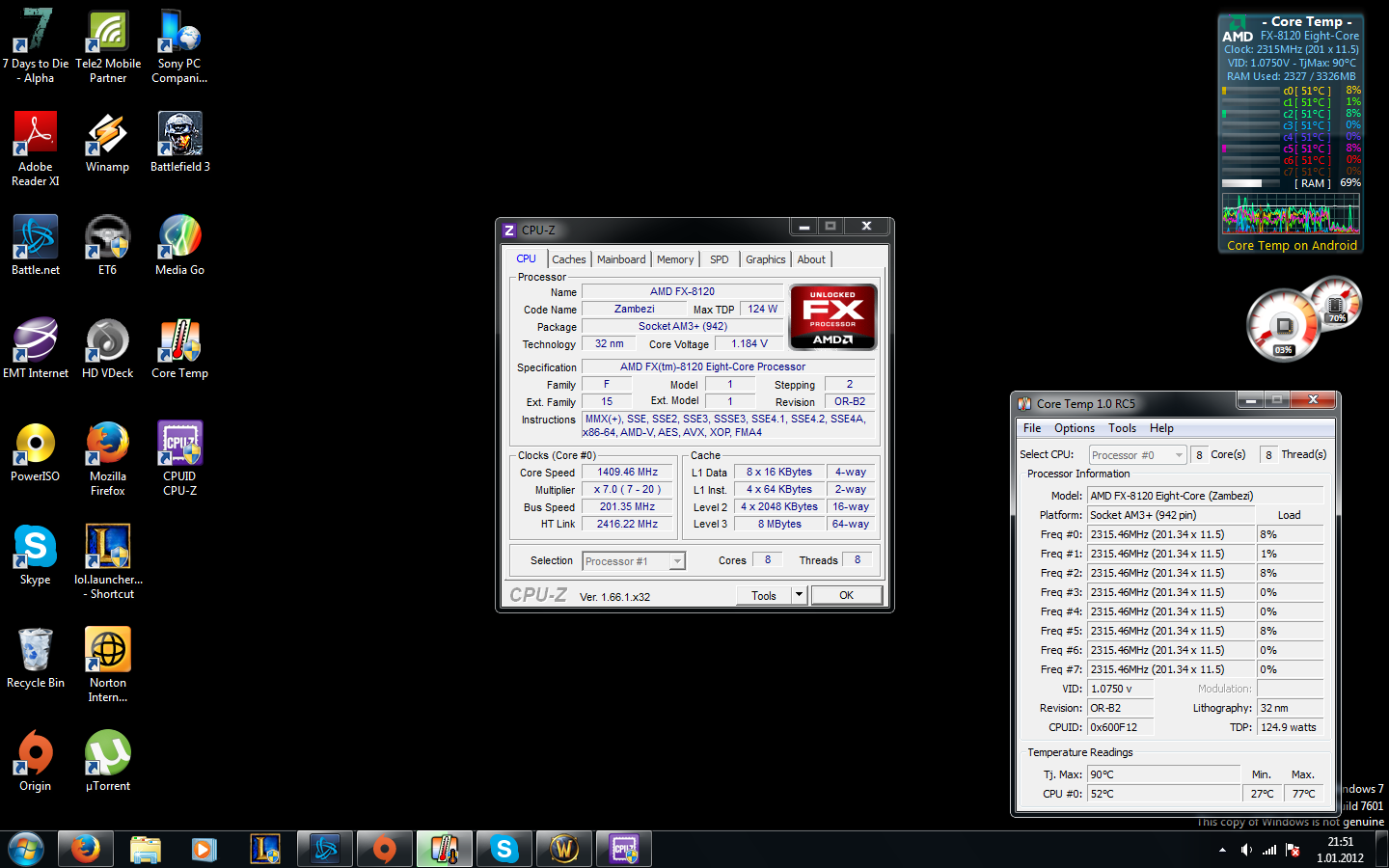Open Firefox from the taskbar
Image resolution: width=1389 pixels, height=868 pixels.
pos(85,849)
